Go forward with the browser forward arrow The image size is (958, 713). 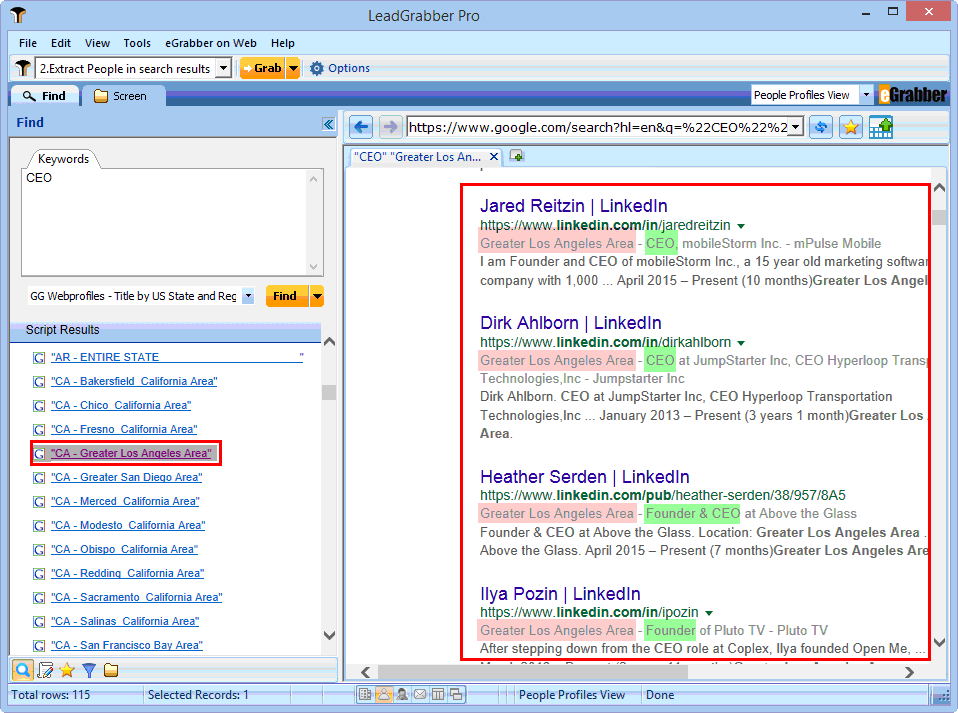click(x=390, y=127)
